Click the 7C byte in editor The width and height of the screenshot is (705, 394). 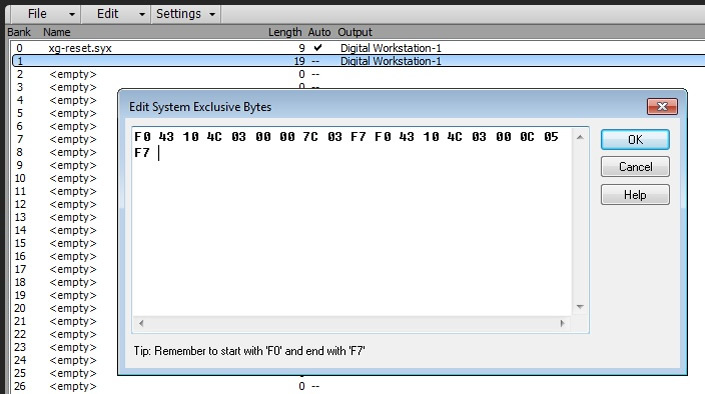(310, 137)
